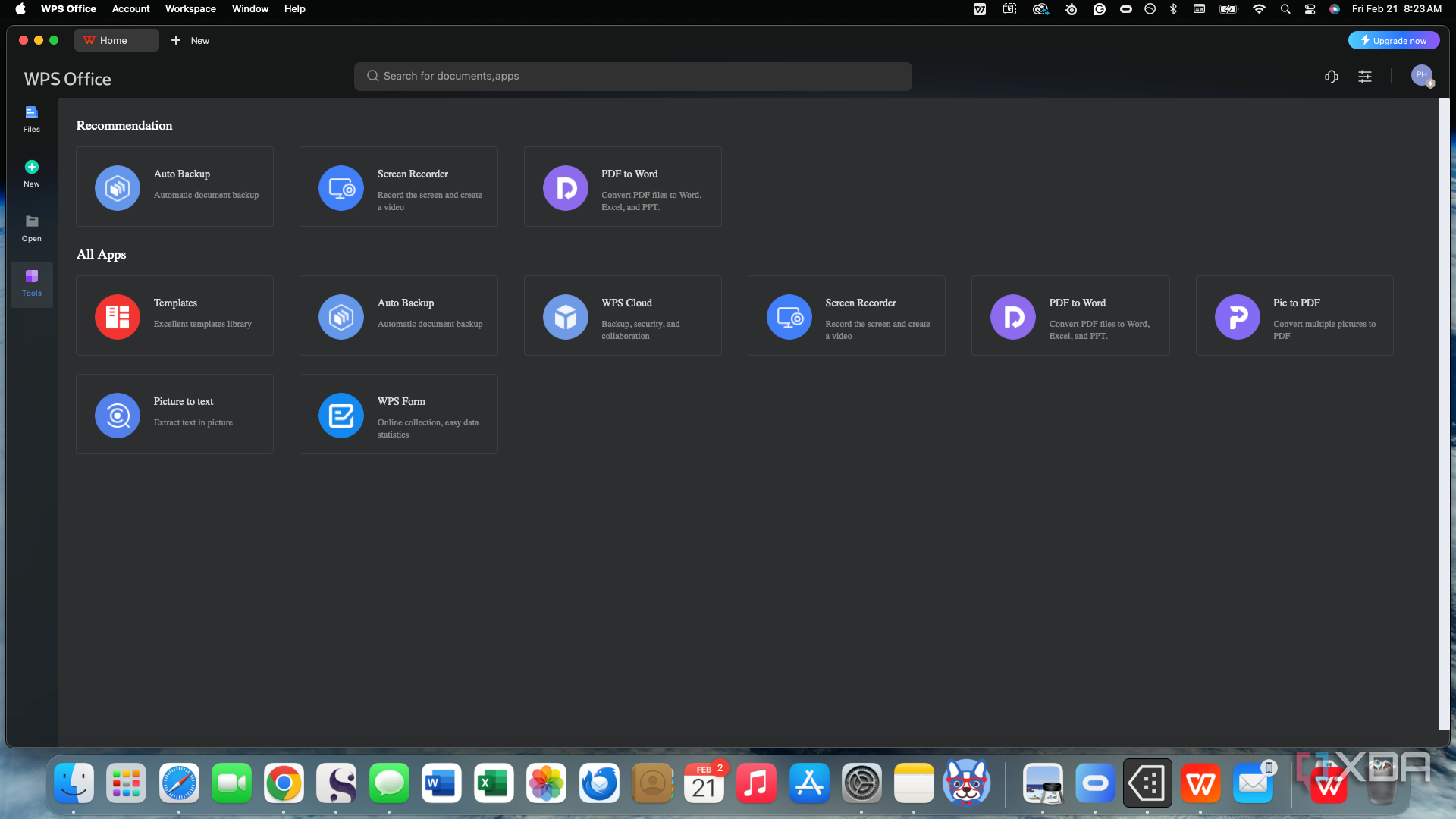This screenshot has height=819, width=1456.
Task: Click the WPS Cloud card title
Action: click(x=626, y=303)
